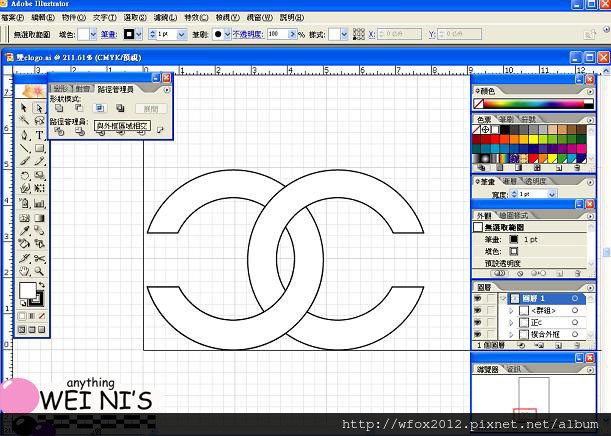
Task: Pick the red swatch in Swatches panel
Action: pos(495,139)
